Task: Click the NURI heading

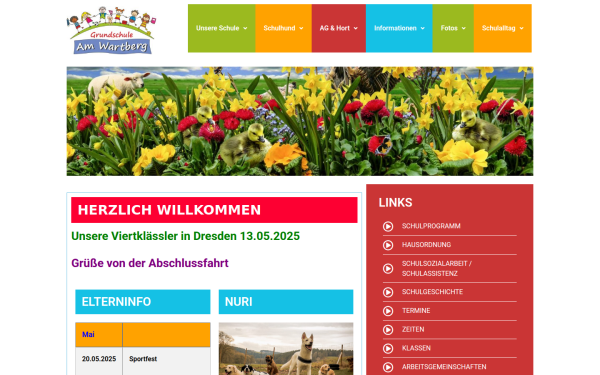Action: [x=286, y=302]
